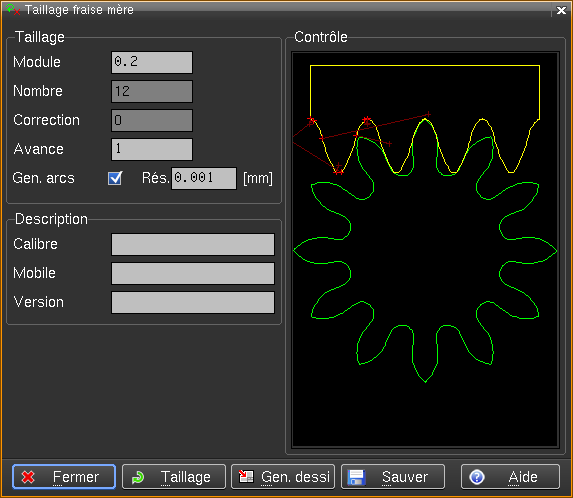573x498 pixels.
Task: Click the green arrow Taillage icon
Action: 138,477
